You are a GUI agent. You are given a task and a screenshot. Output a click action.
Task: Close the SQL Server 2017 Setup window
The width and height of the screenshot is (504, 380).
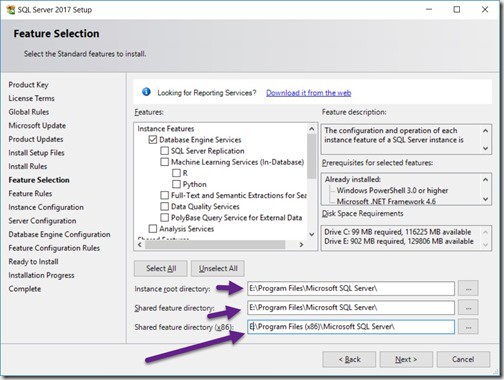(485, 10)
